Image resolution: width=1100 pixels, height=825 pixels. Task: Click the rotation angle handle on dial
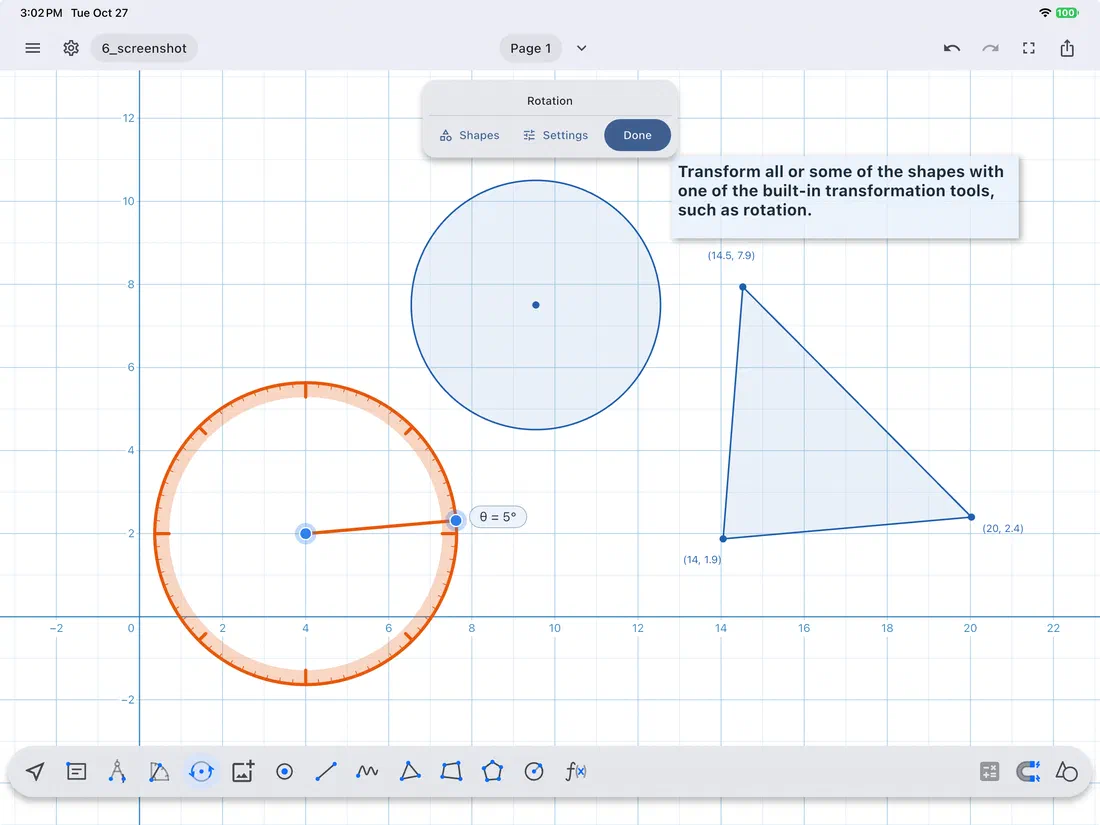(456, 520)
